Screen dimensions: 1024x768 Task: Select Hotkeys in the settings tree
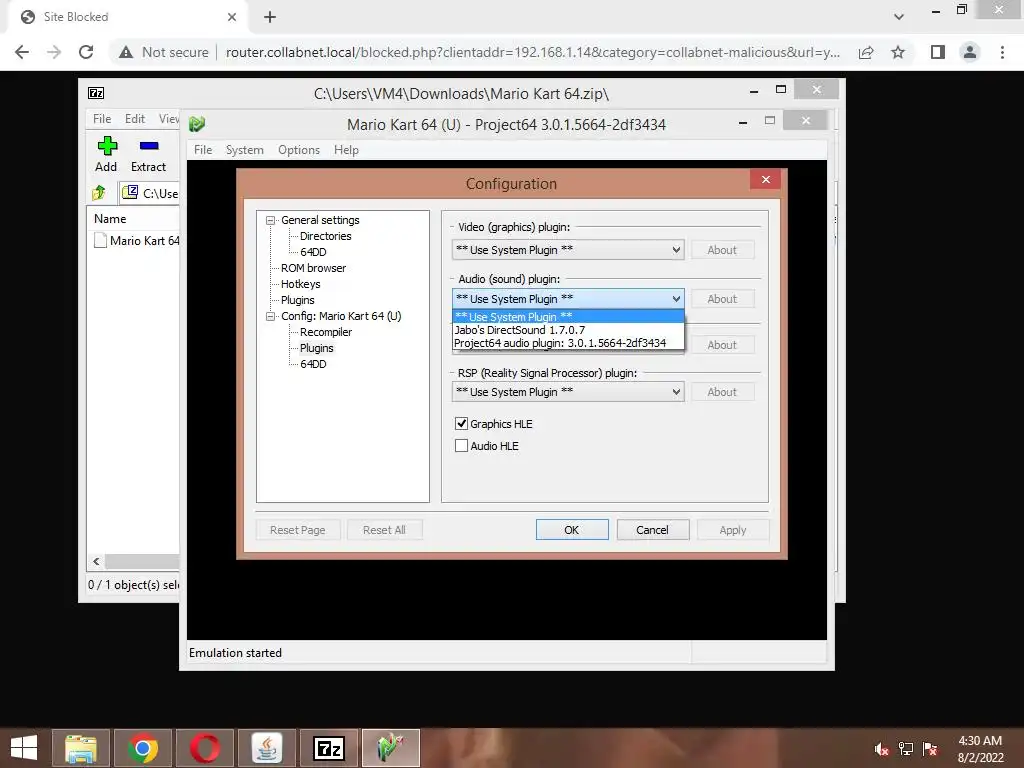(x=300, y=284)
